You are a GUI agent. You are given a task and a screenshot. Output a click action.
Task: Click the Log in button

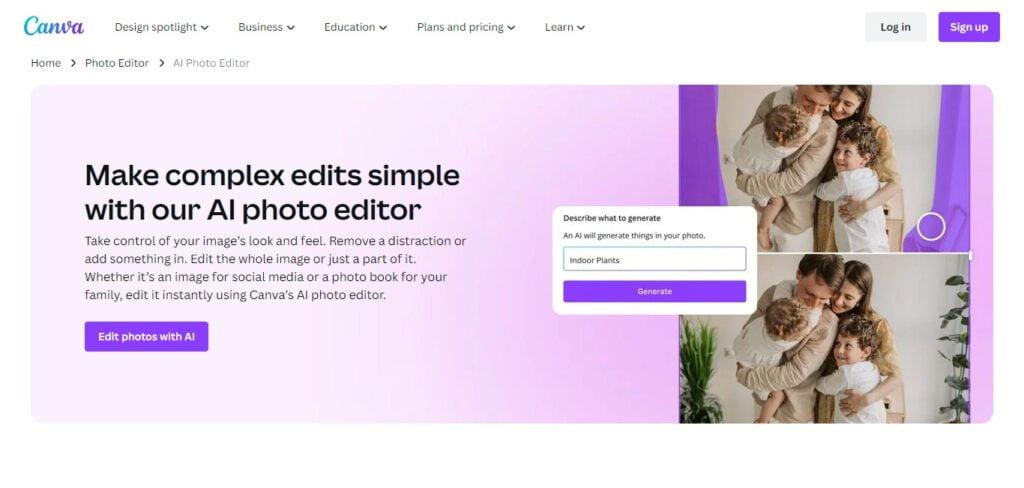pos(895,27)
